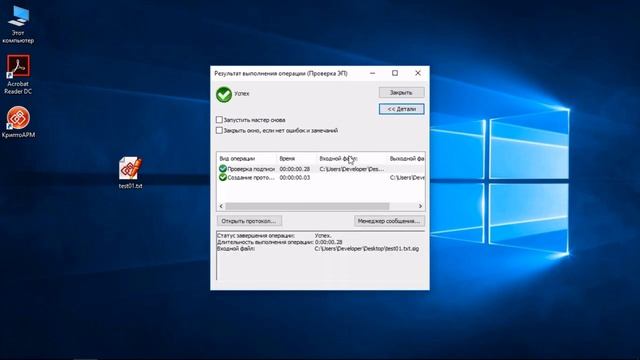This screenshot has height=360, width=640.
Task: Select the Создание прото... row text
Action: coord(251,178)
